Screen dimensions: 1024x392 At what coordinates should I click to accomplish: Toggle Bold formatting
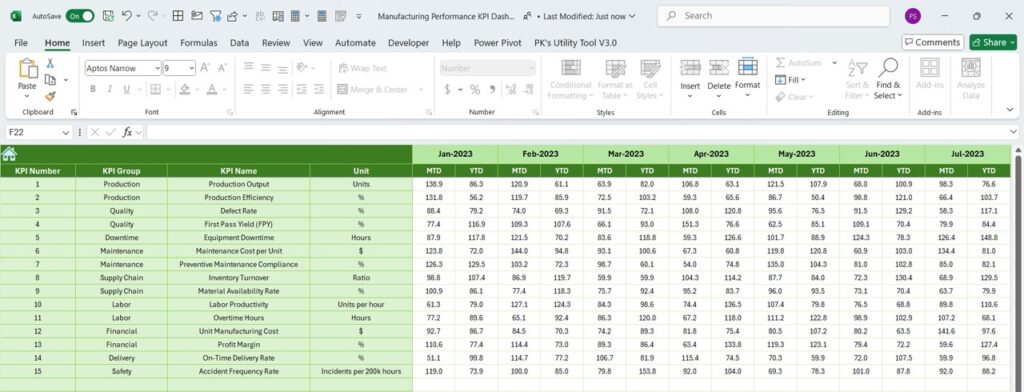tap(93, 90)
